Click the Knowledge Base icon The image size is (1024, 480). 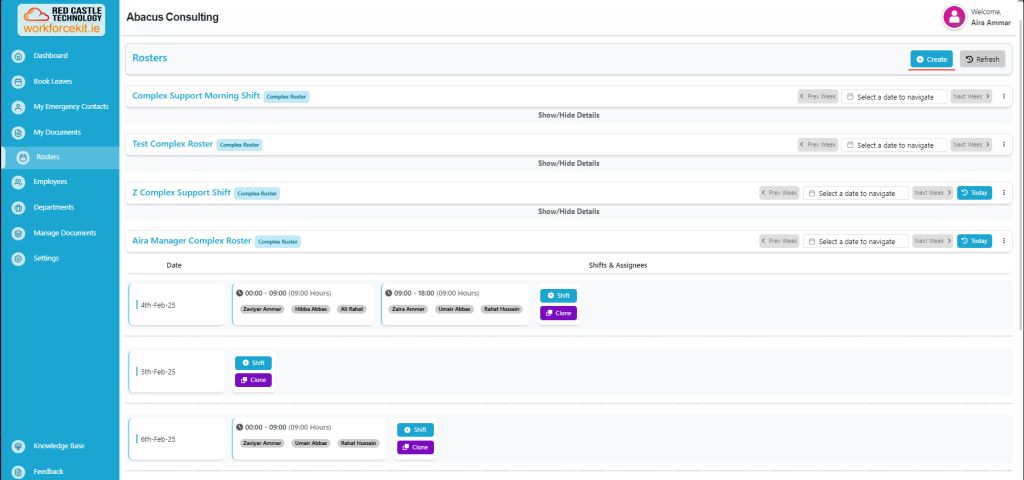[x=18, y=446]
